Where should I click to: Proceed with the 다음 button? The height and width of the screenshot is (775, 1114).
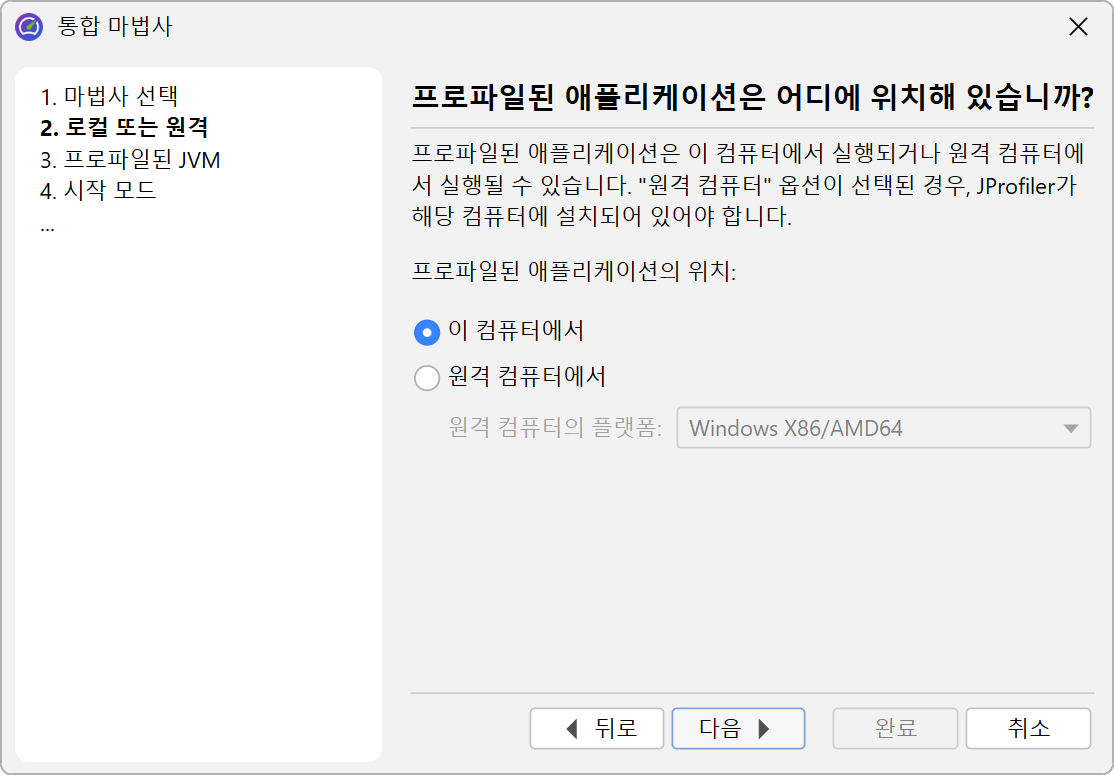click(738, 728)
